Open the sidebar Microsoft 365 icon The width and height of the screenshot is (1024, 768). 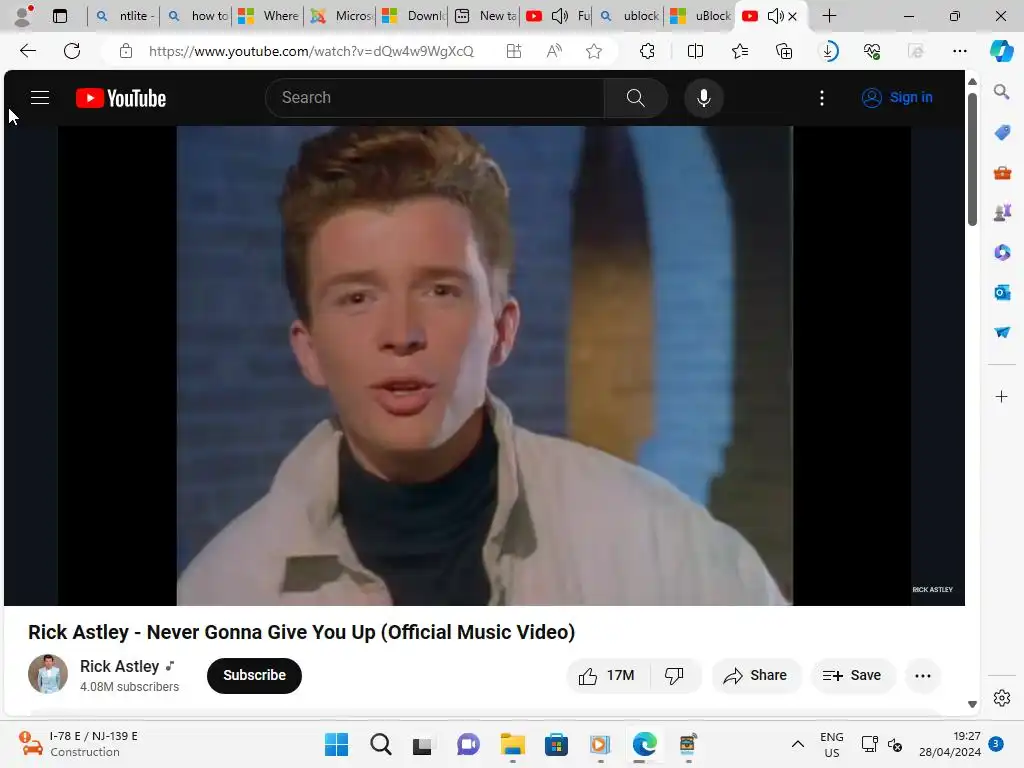click(1002, 252)
